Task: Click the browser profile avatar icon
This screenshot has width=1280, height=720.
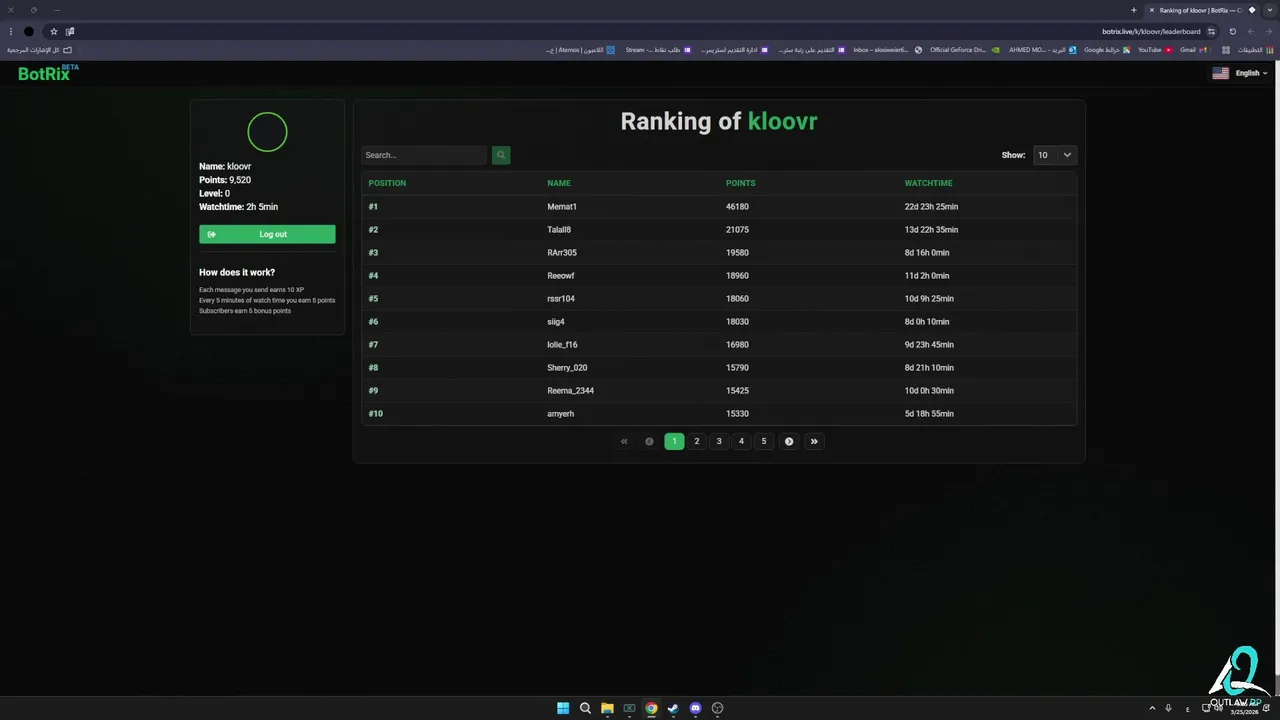Action: point(29,31)
